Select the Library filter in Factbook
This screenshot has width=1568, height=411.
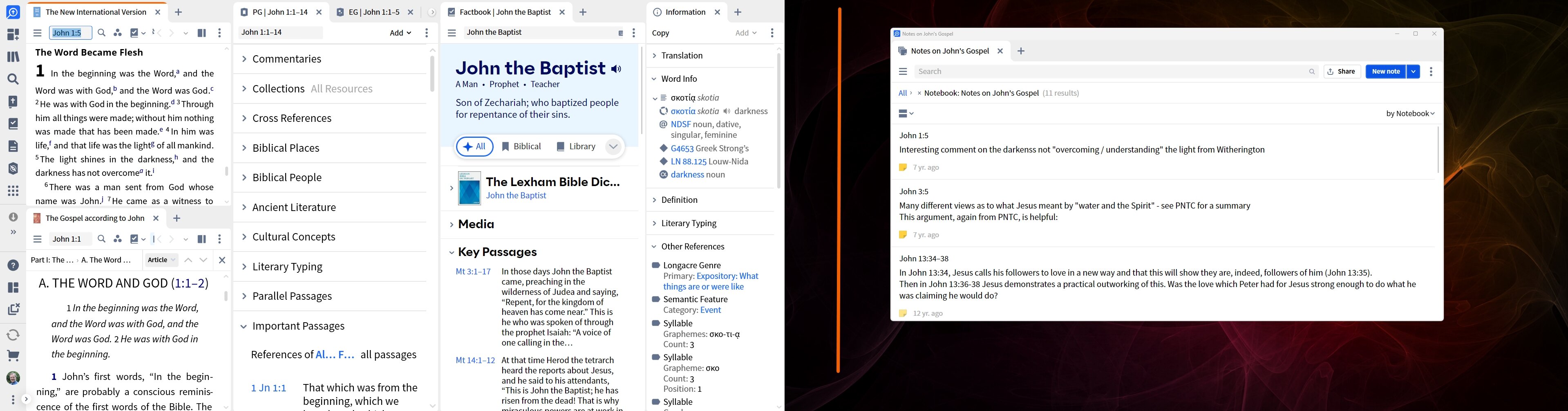tap(575, 147)
